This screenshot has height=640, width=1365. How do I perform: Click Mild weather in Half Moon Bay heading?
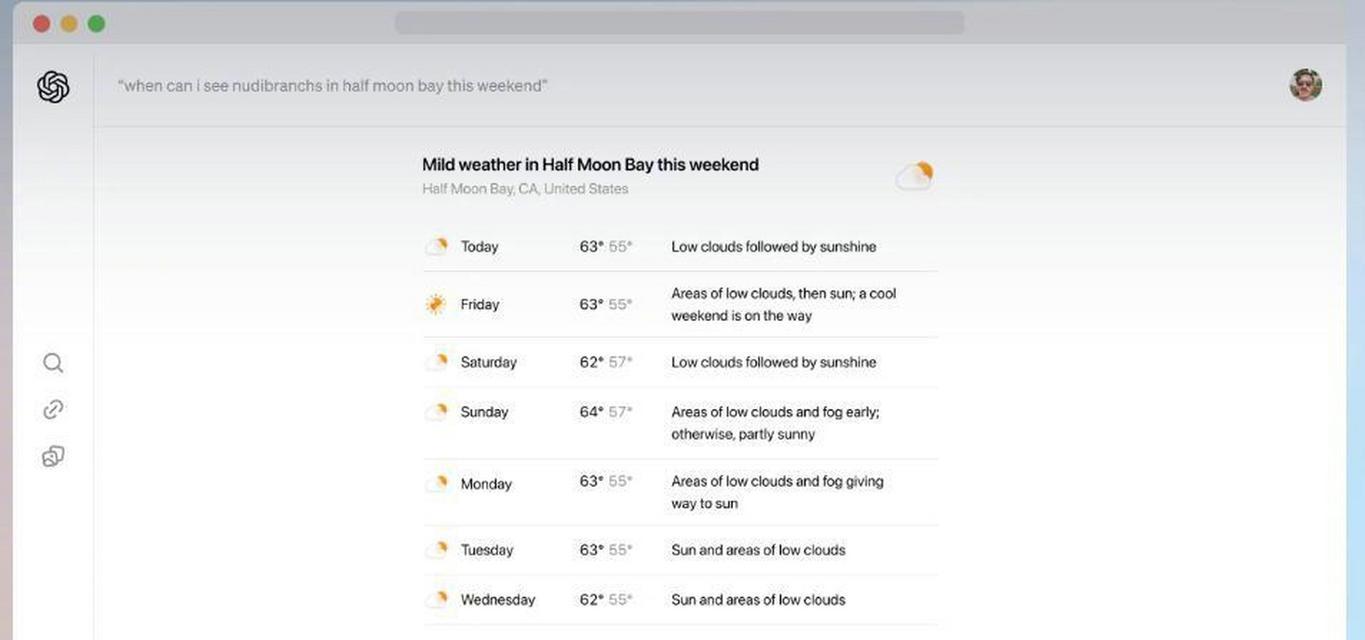click(x=590, y=164)
